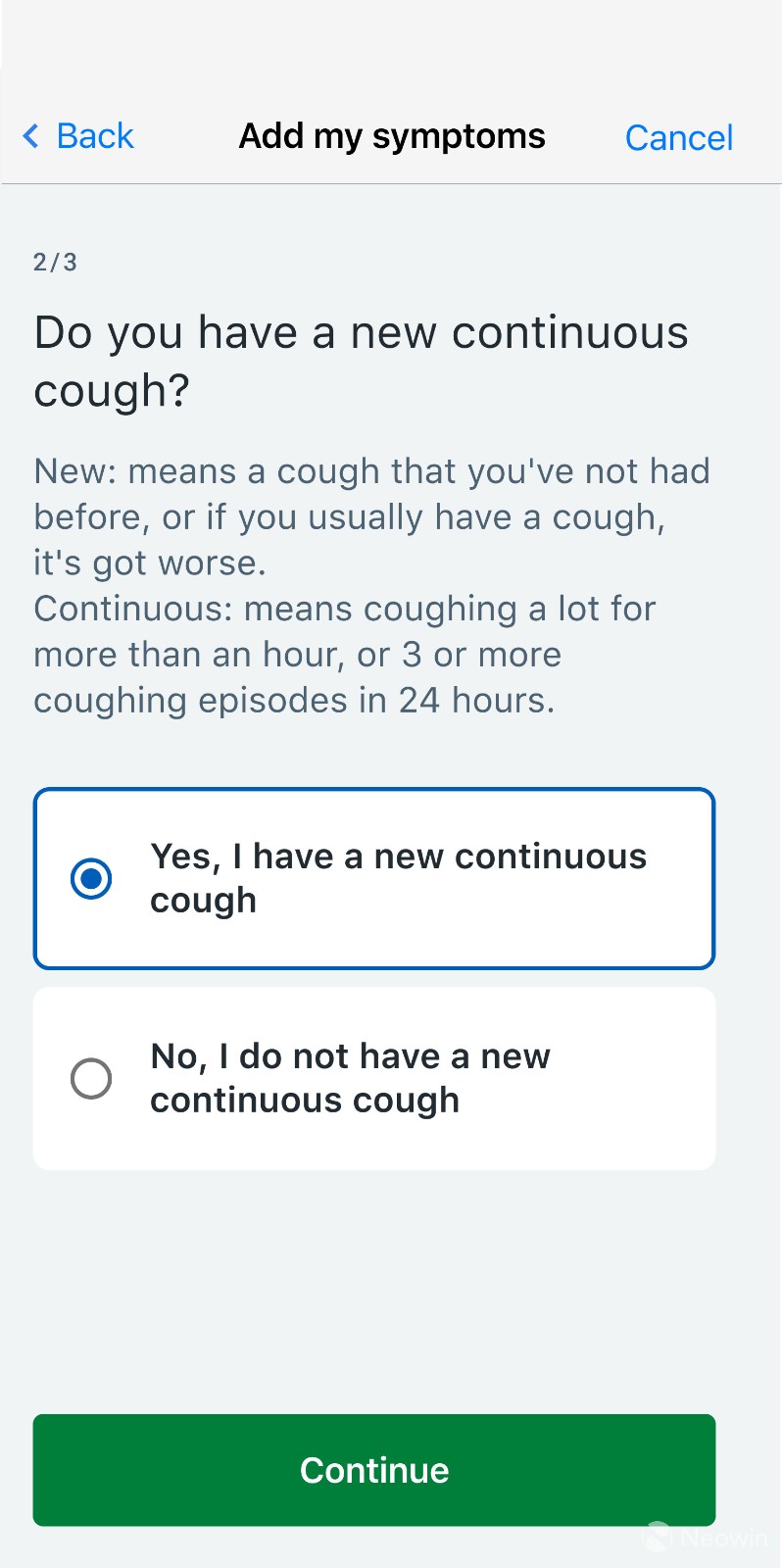Cancel adding symptoms via Cancel link

coord(678,138)
